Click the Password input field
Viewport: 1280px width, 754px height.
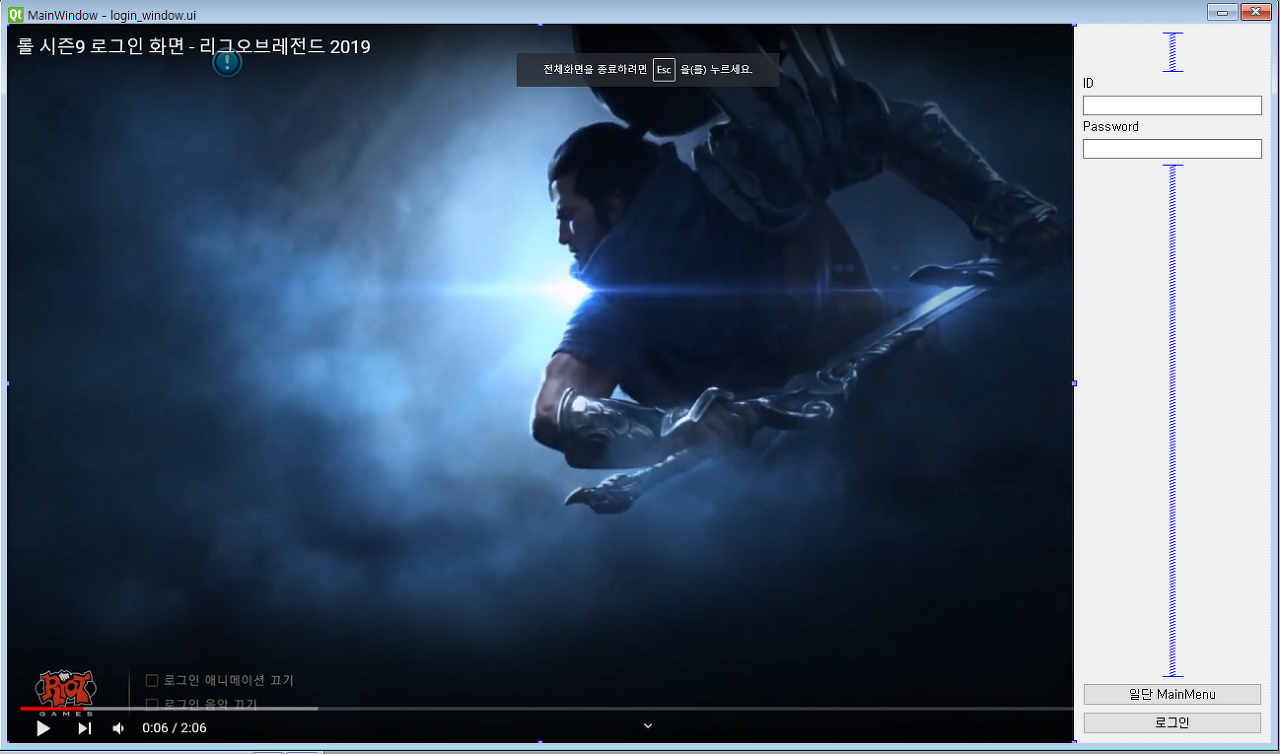[x=1172, y=149]
